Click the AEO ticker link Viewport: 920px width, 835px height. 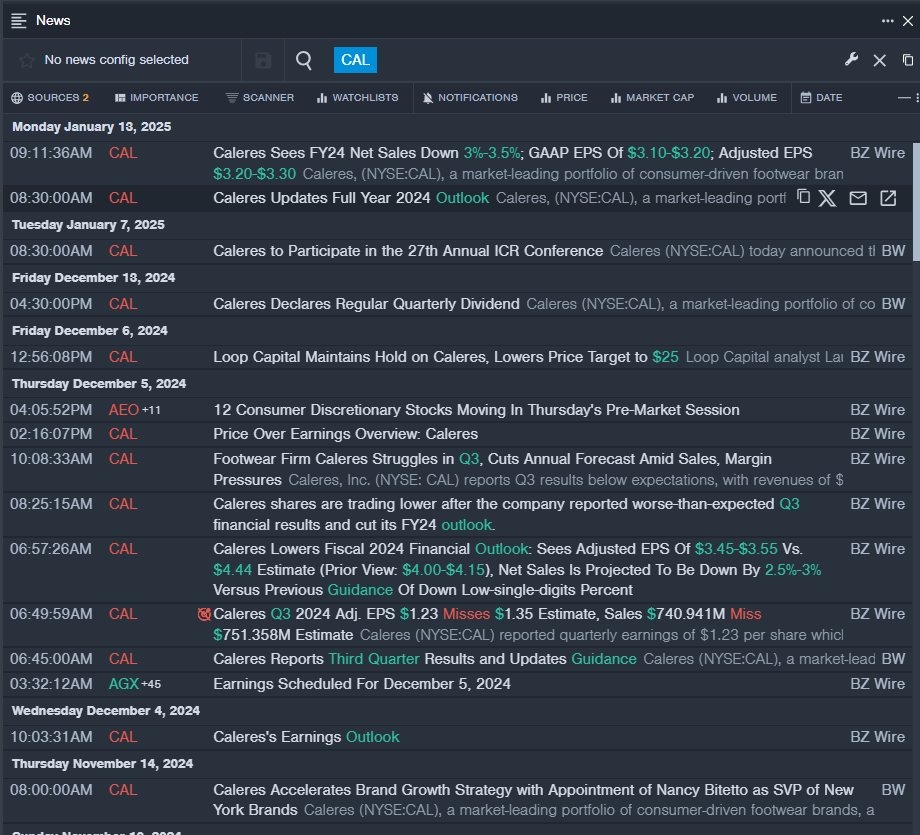124,410
